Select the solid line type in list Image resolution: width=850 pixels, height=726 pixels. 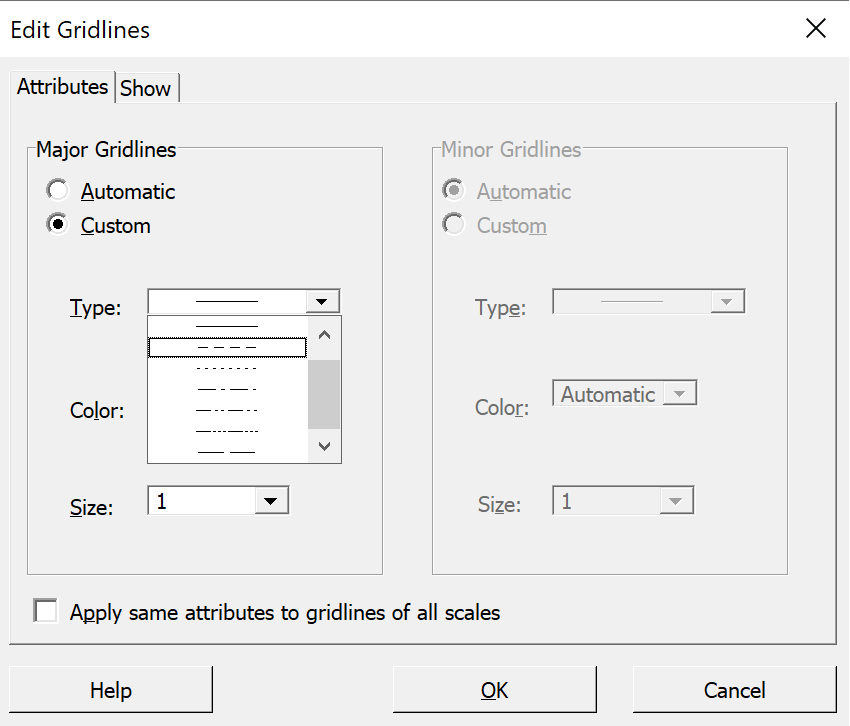coord(227,326)
